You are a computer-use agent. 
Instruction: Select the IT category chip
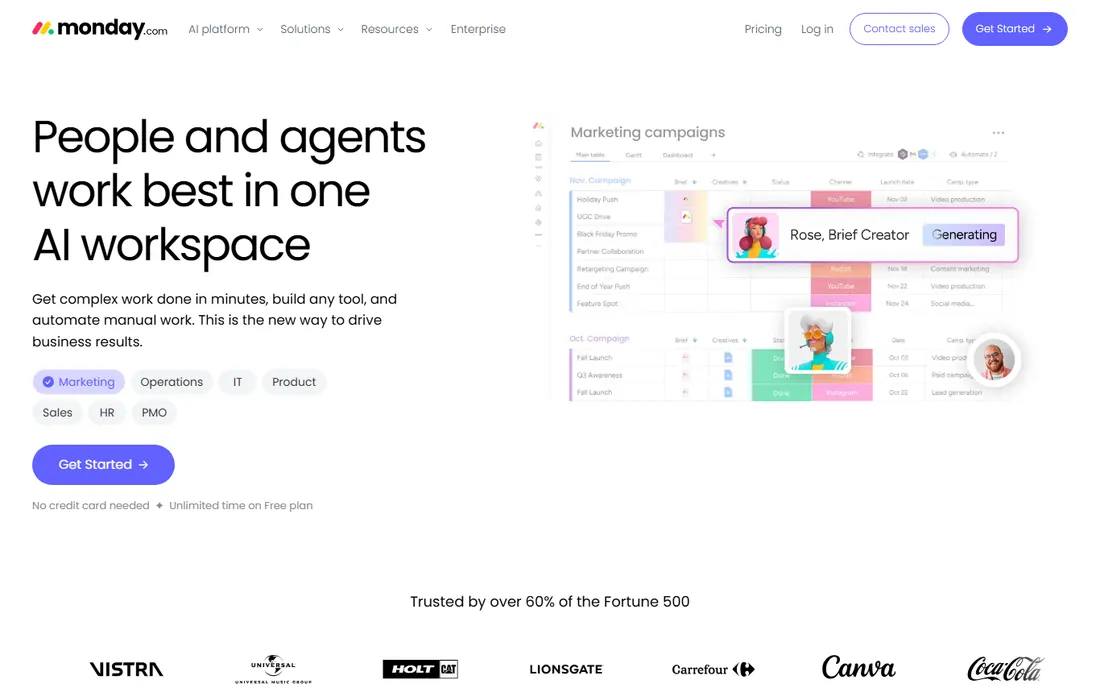tap(237, 382)
